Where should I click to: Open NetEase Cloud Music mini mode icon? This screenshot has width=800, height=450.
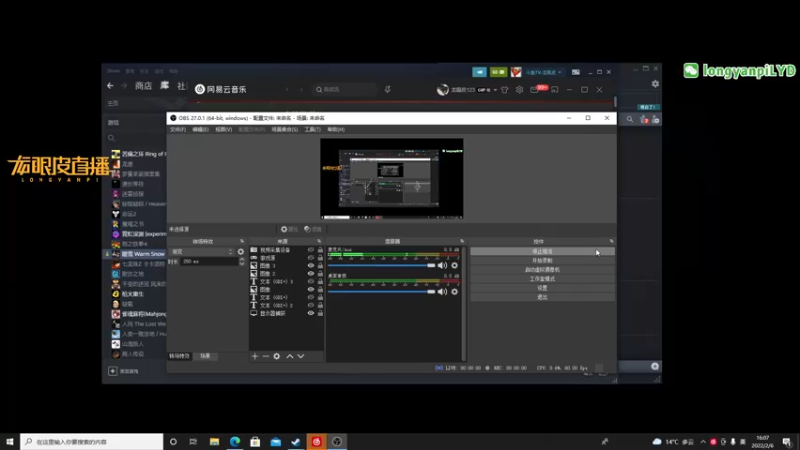[x=555, y=90]
